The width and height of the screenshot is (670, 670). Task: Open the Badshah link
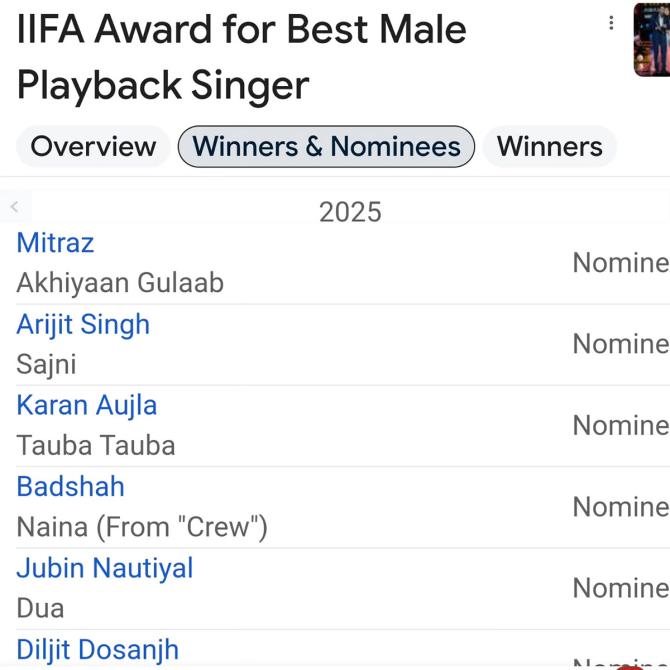(70, 486)
